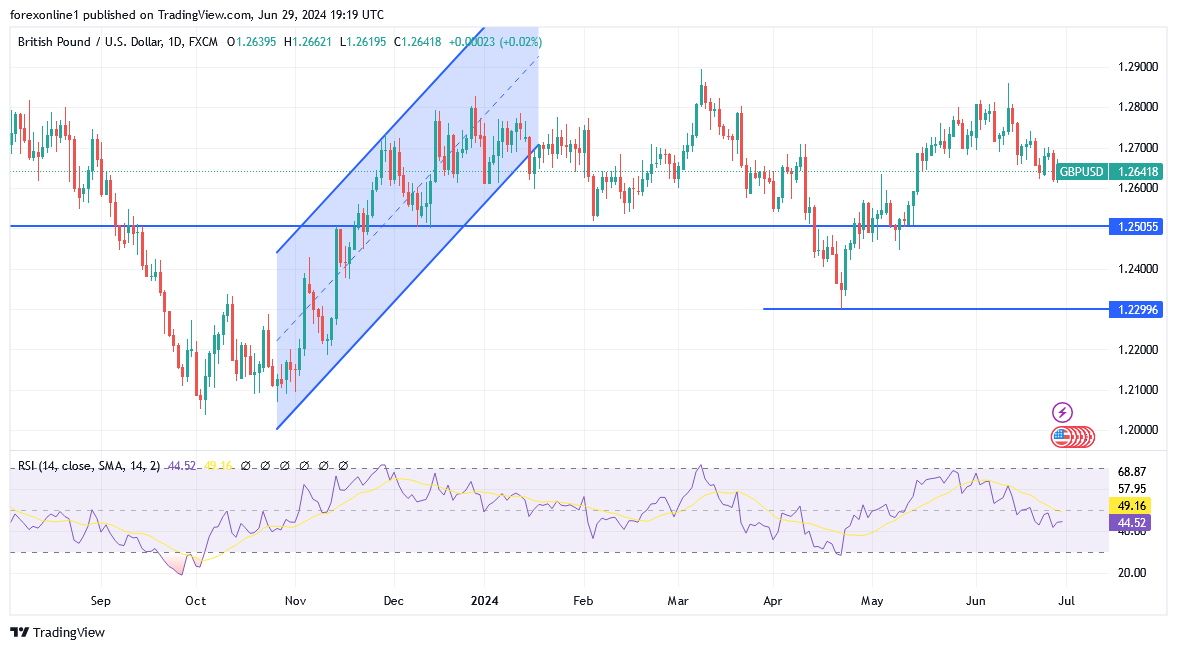
Task: Click the Sep label on the time axis
Action: (101, 601)
